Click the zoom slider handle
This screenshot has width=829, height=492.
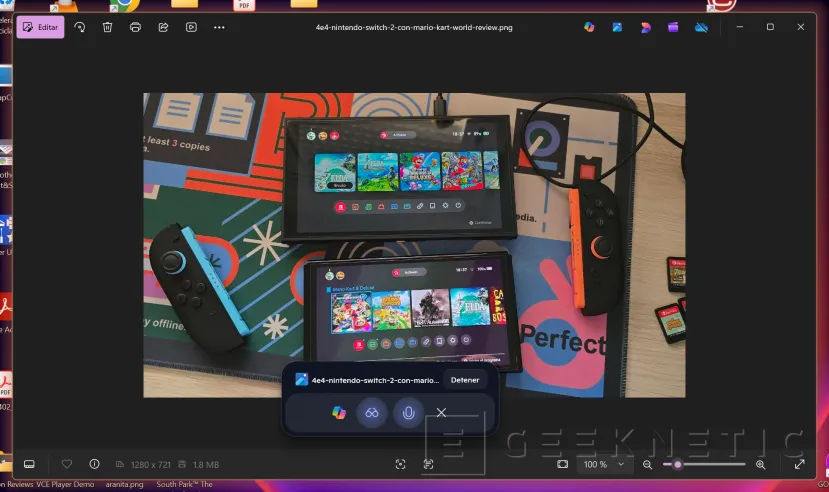677,465
